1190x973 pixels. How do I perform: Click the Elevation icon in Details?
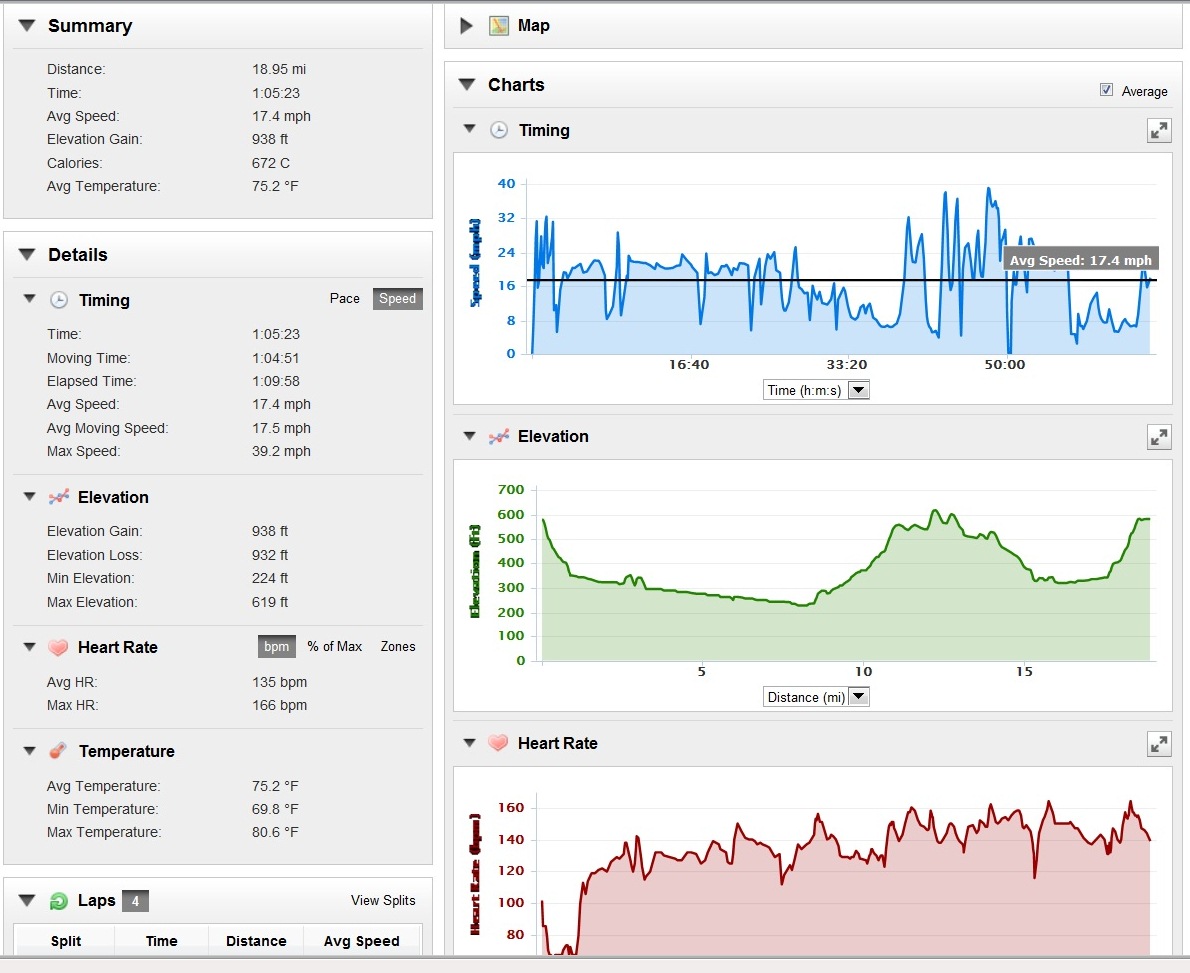(x=58, y=497)
